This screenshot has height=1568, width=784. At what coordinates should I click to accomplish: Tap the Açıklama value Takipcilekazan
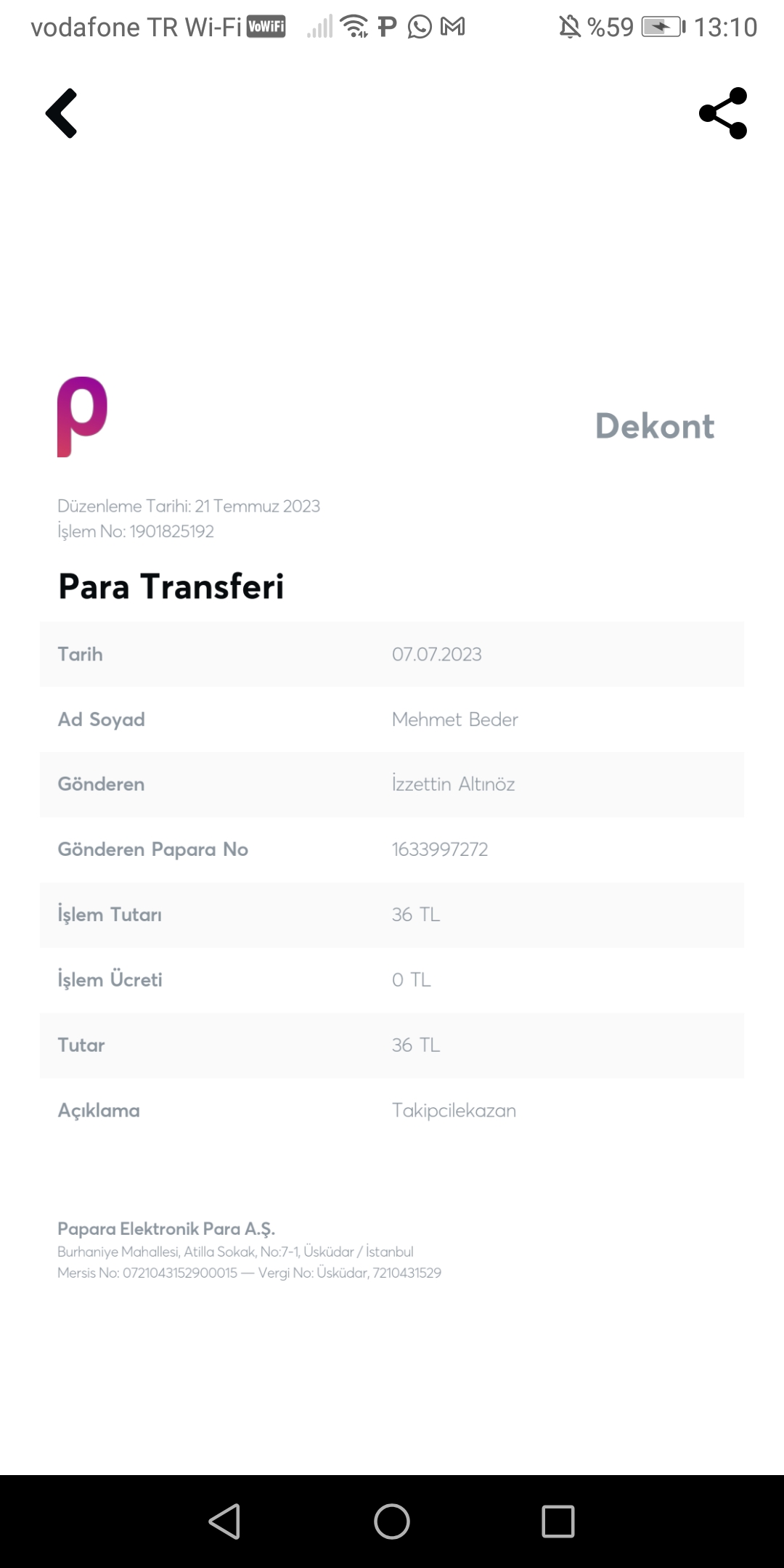coord(454,1111)
